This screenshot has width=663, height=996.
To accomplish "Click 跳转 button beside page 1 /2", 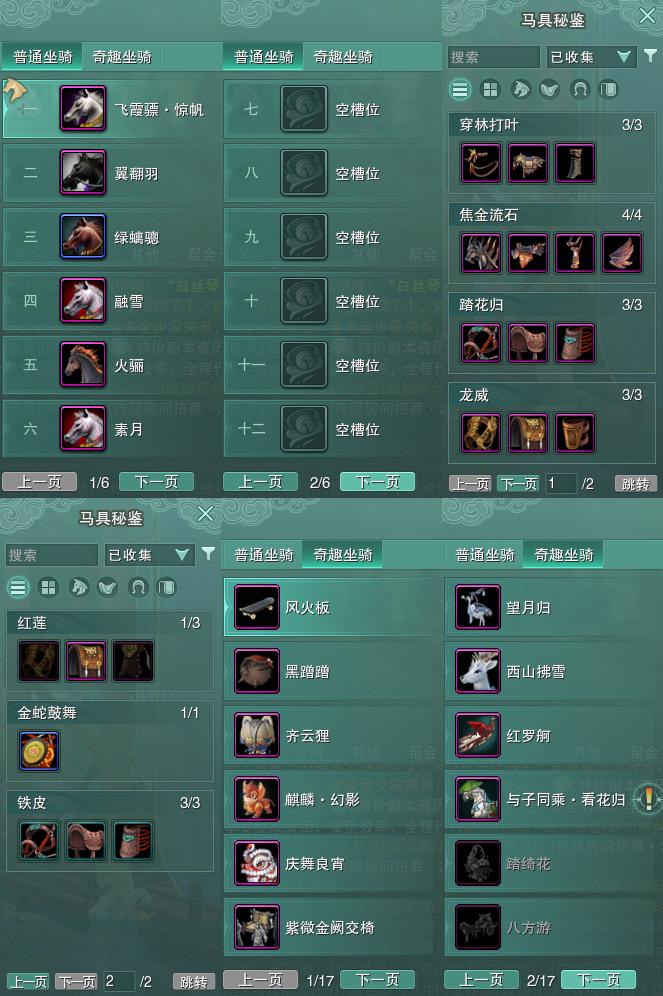I will pos(635,484).
